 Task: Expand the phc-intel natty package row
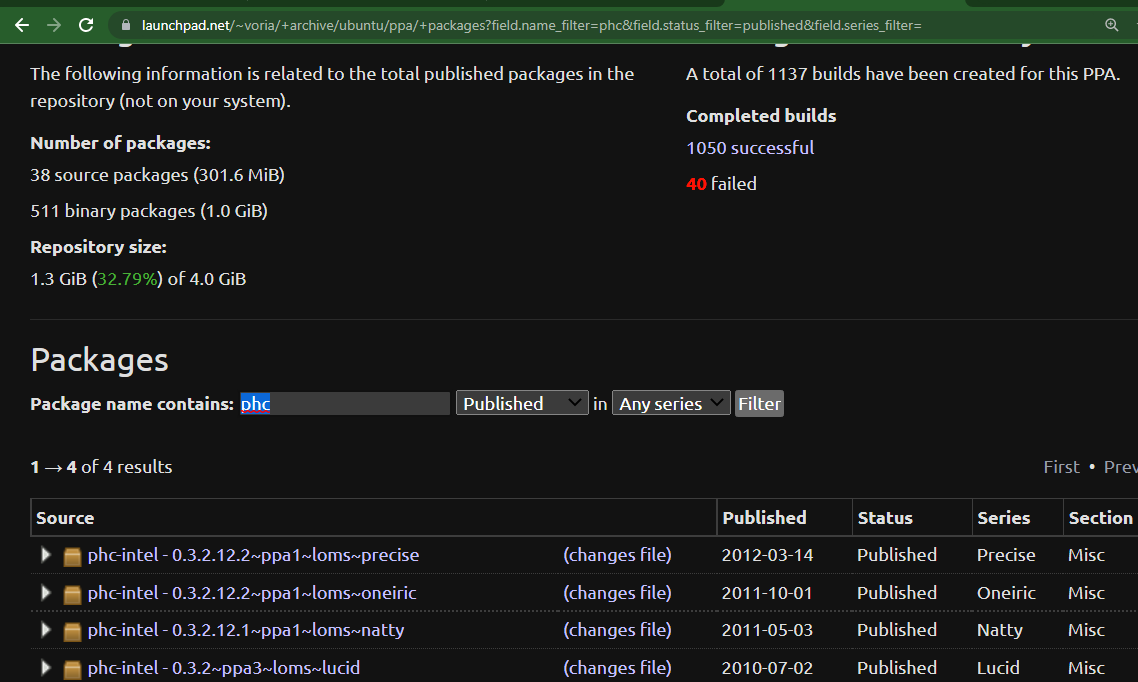[x=45, y=630]
